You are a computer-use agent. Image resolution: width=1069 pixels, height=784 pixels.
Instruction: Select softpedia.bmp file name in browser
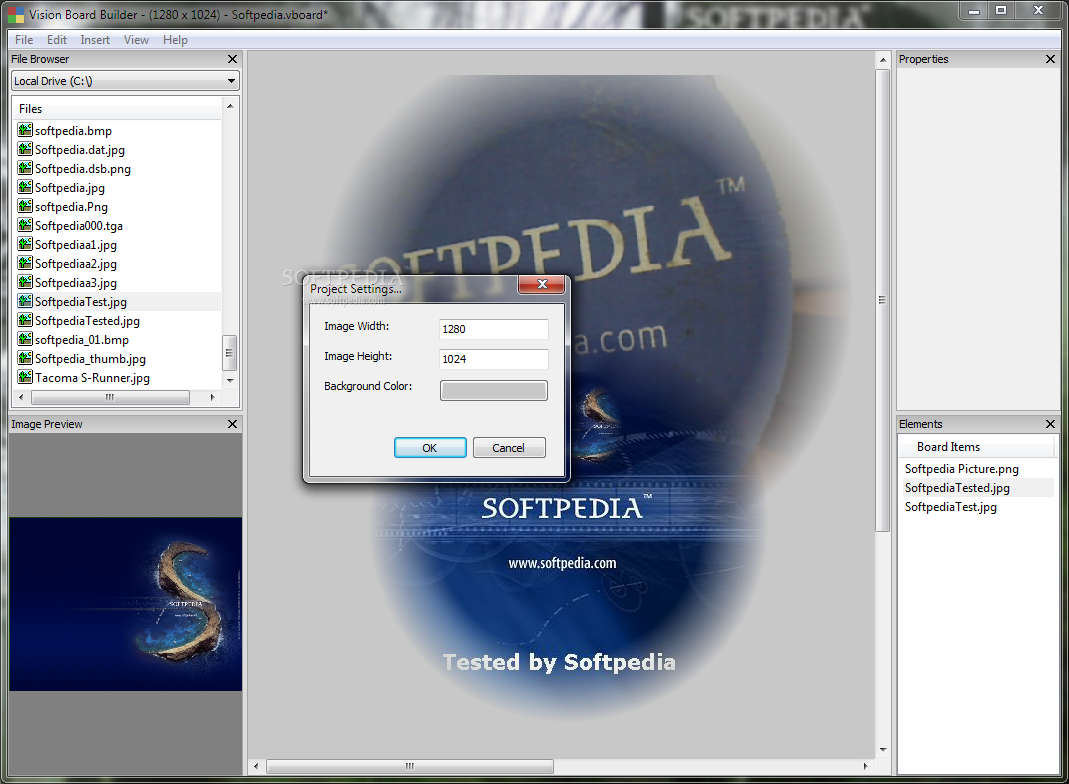[x=74, y=131]
